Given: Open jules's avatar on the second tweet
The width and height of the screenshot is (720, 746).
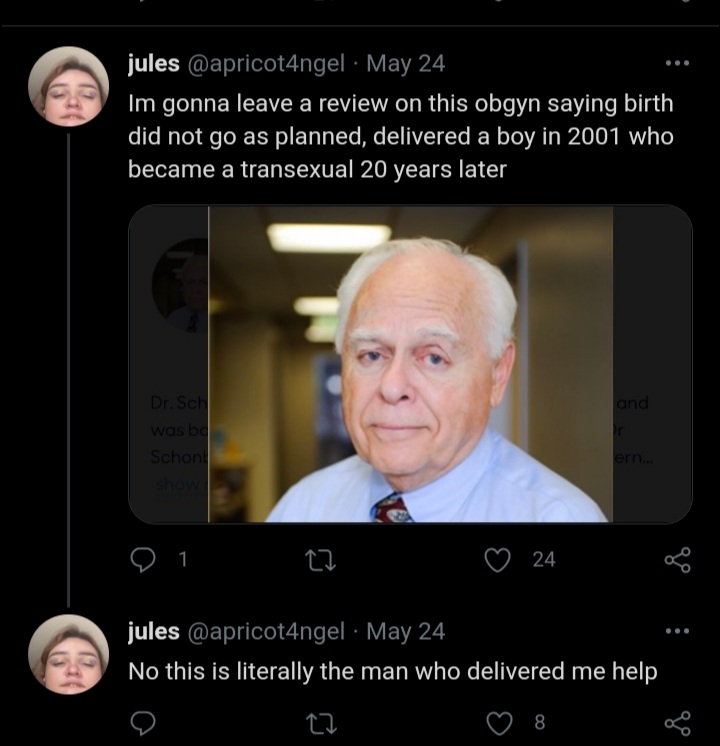Looking at the screenshot, I should coord(69,655).
